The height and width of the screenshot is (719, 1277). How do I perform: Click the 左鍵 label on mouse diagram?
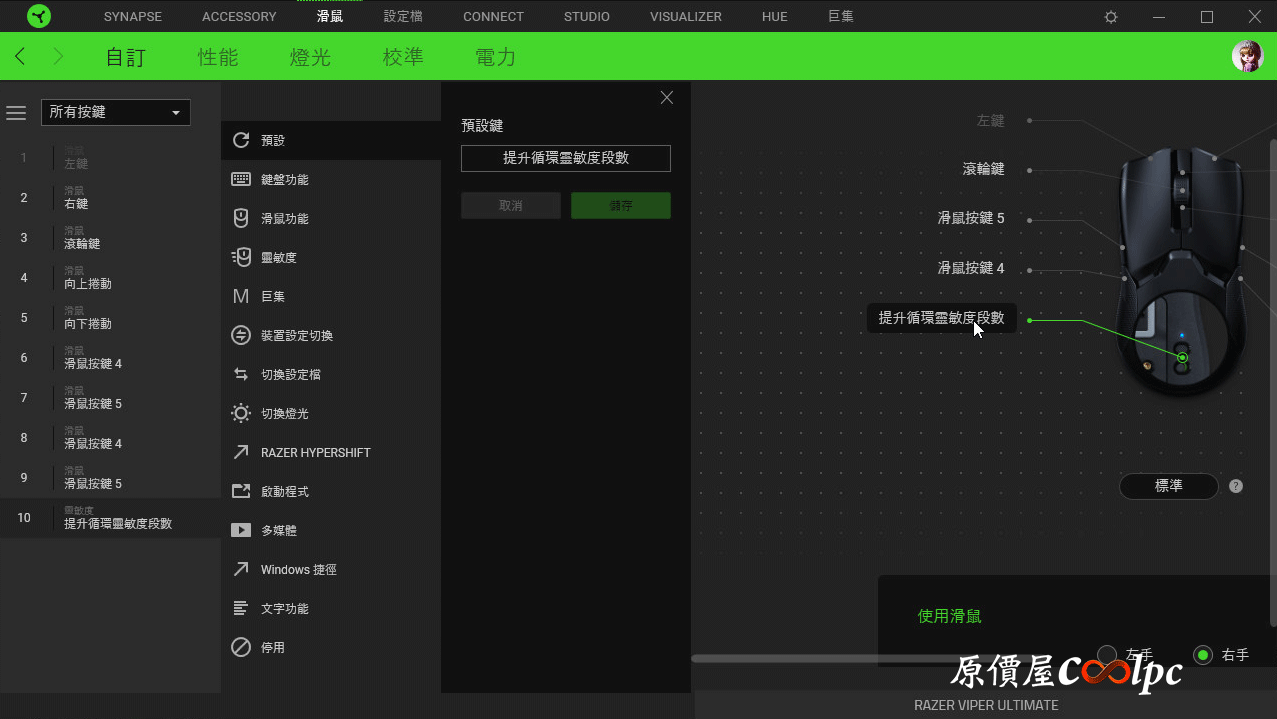[991, 120]
